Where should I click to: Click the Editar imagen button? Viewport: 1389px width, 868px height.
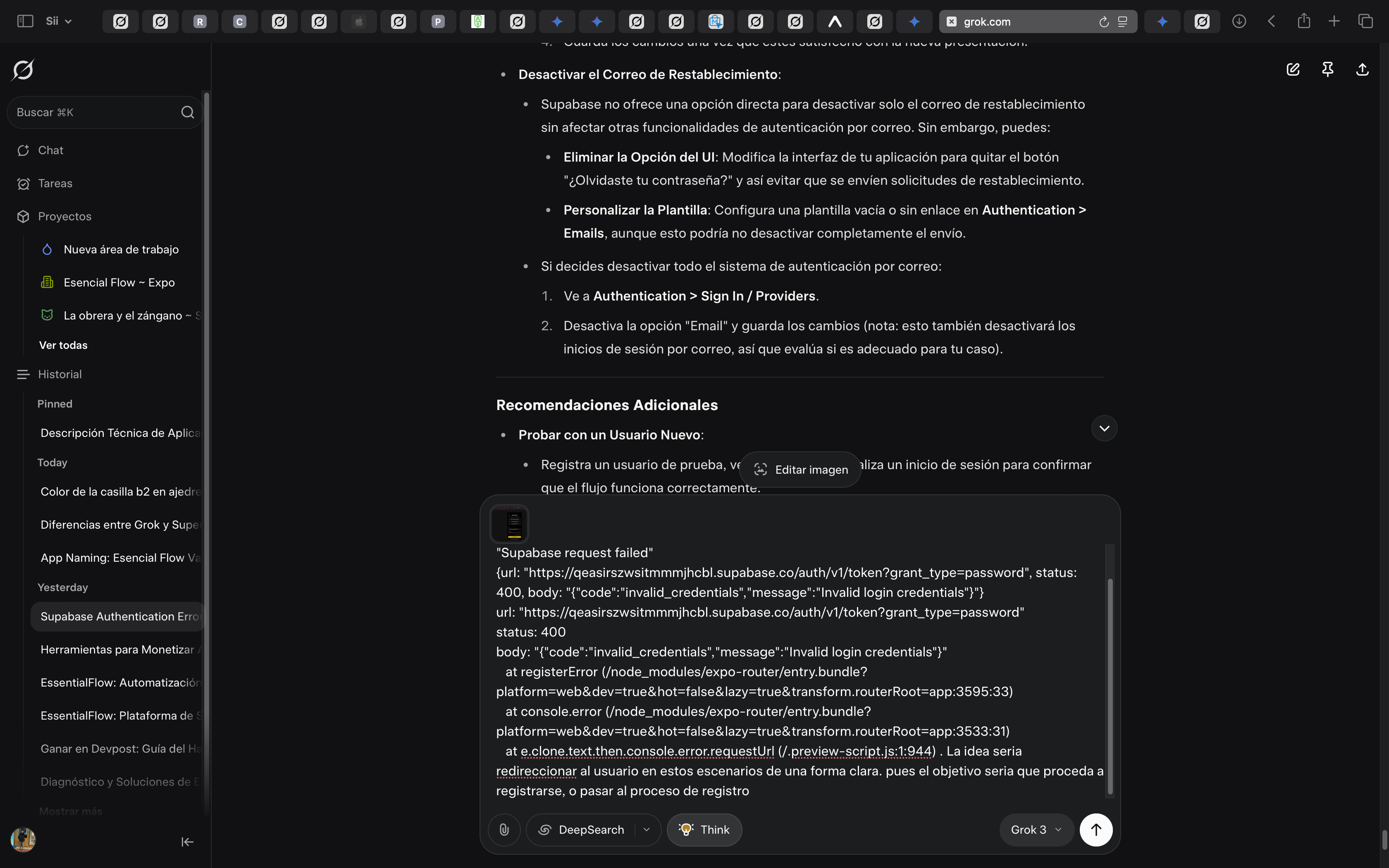(x=800, y=470)
